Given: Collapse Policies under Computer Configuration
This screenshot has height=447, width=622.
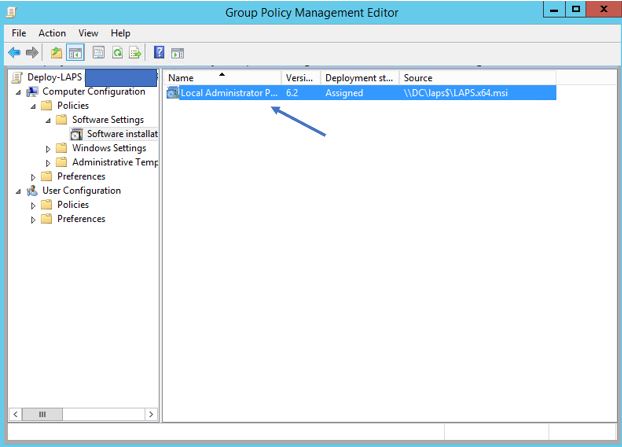Looking at the screenshot, I should (x=33, y=107).
